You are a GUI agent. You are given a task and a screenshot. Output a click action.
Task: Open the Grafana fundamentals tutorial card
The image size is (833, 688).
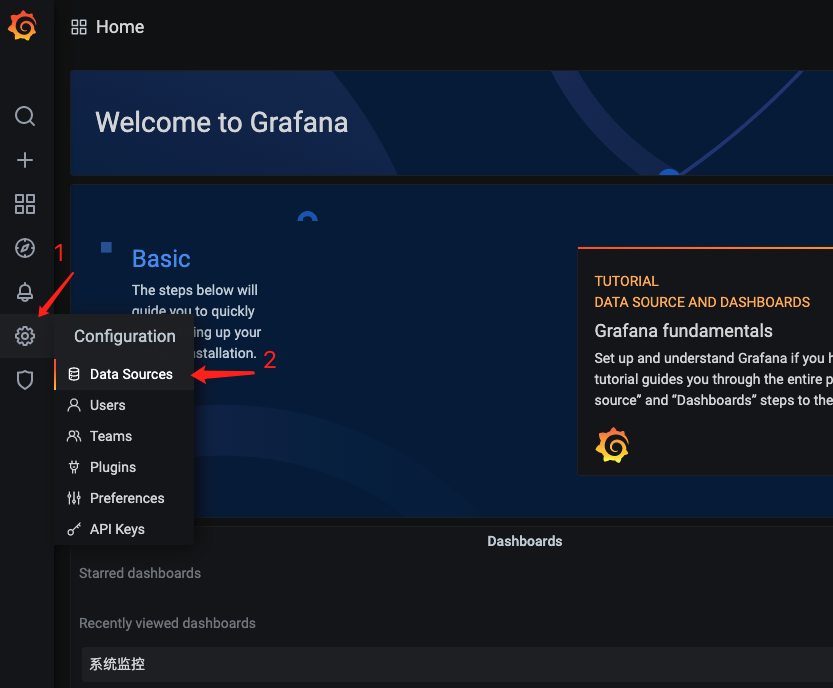[705, 361]
